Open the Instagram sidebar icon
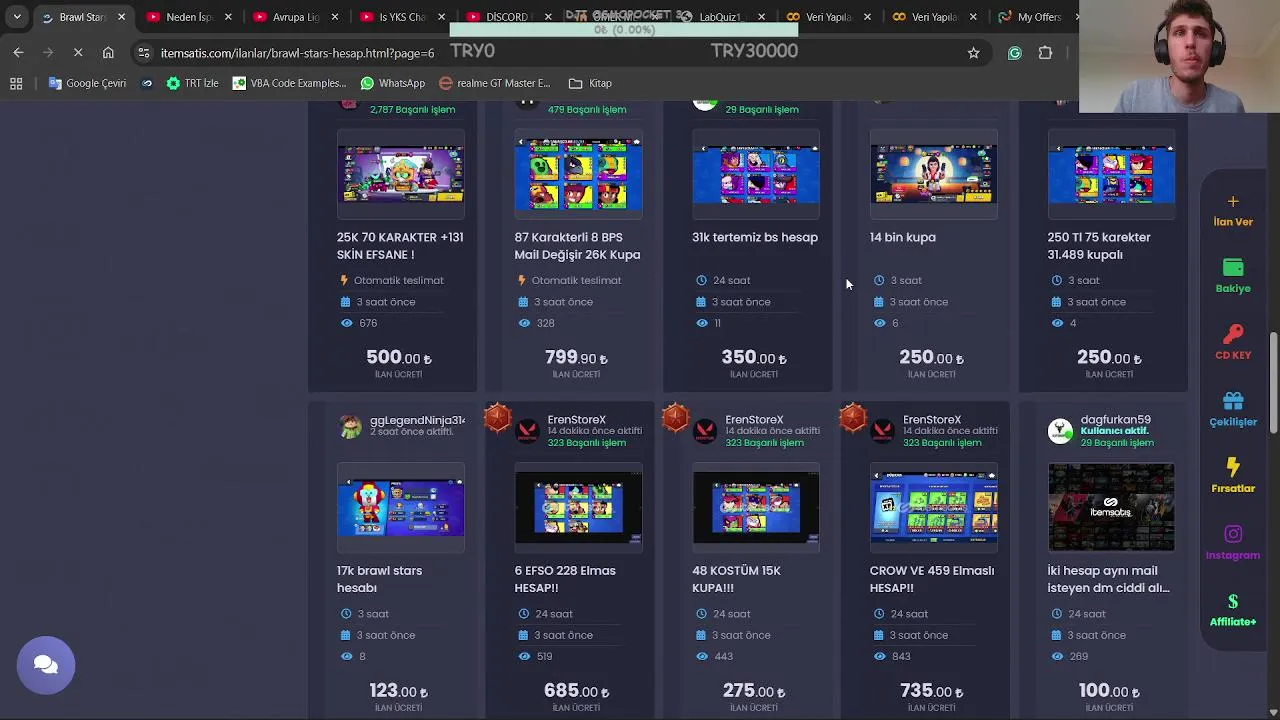This screenshot has height=720, width=1280. 1233,534
